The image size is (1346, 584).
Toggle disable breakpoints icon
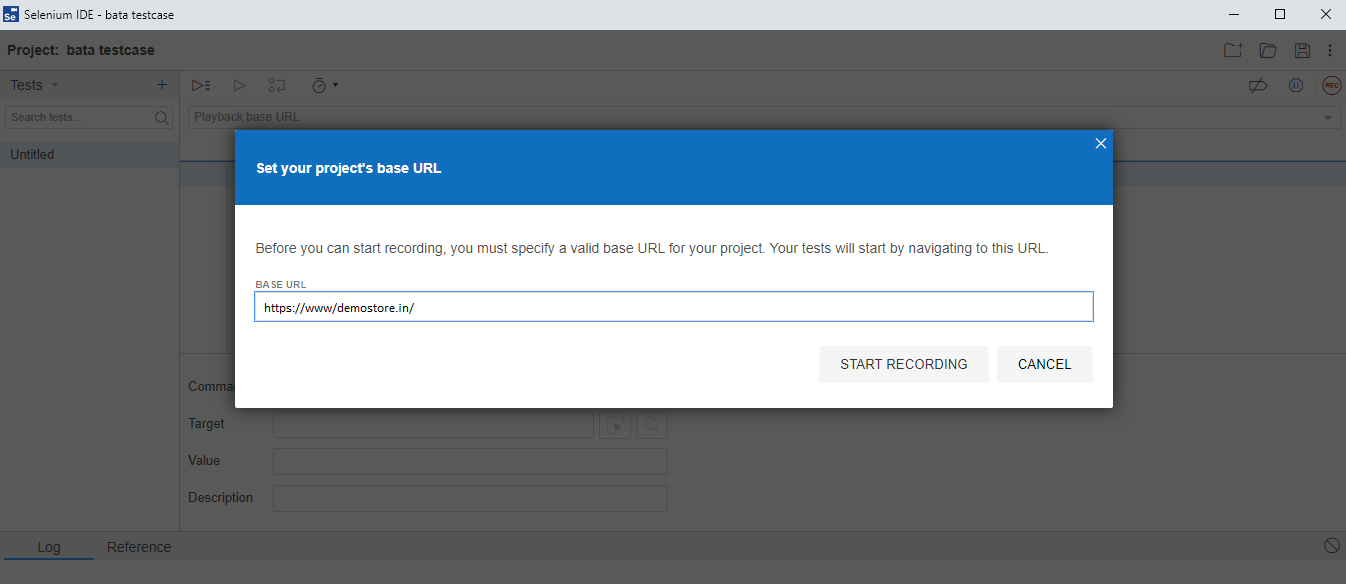click(1258, 86)
